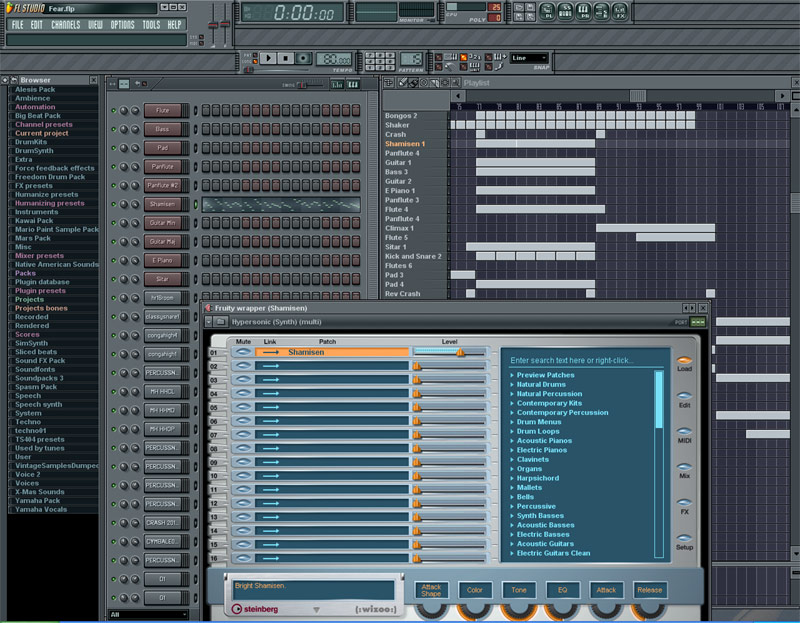Screen dimensions: 800x623
Task: Toggle the Shamisen channel select LED
Action: [195, 204]
